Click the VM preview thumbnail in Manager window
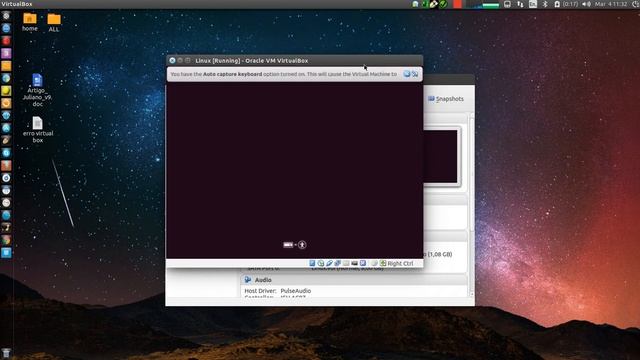 441,157
